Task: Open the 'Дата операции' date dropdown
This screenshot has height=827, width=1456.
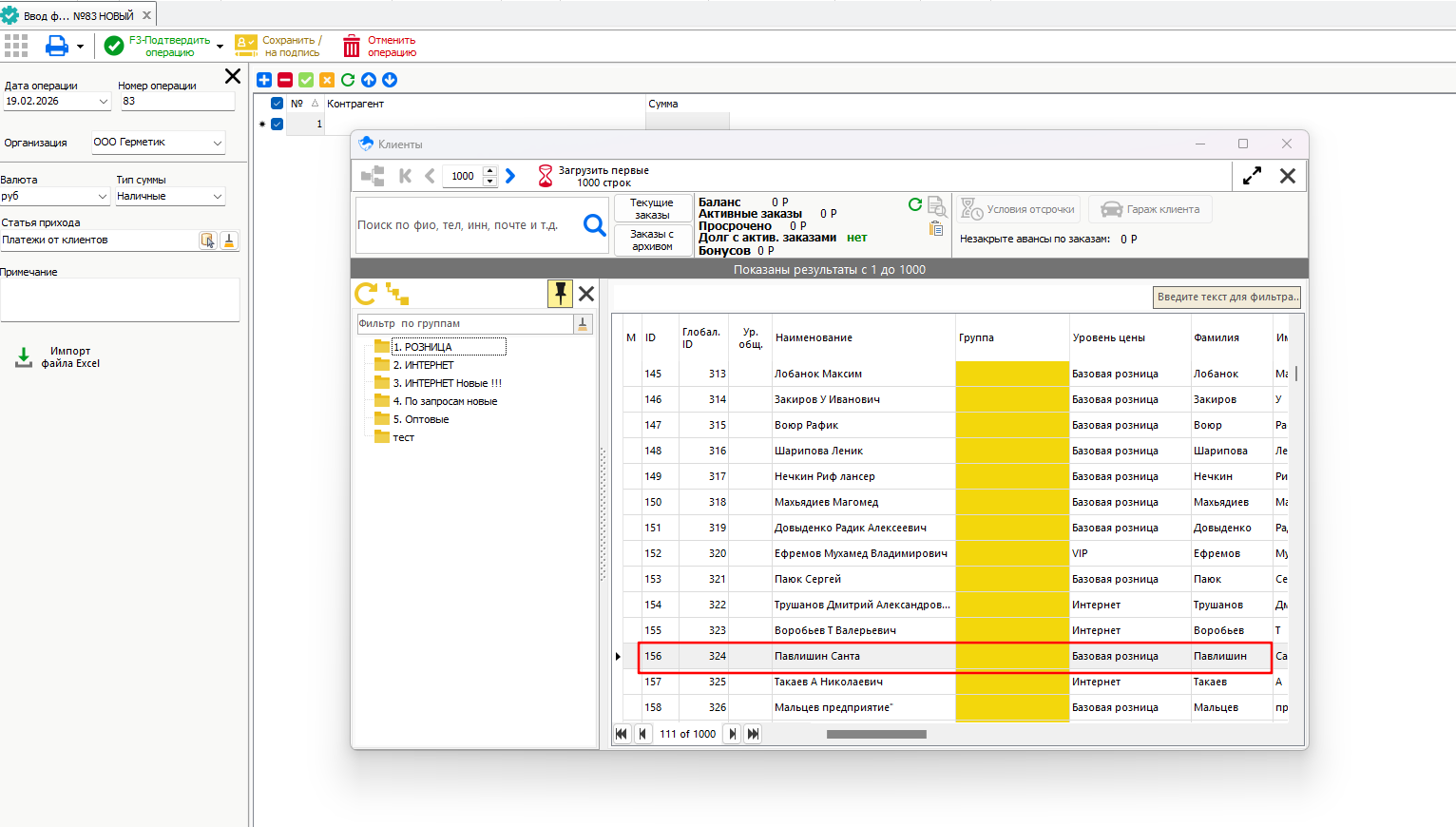Action: tap(104, 102)
